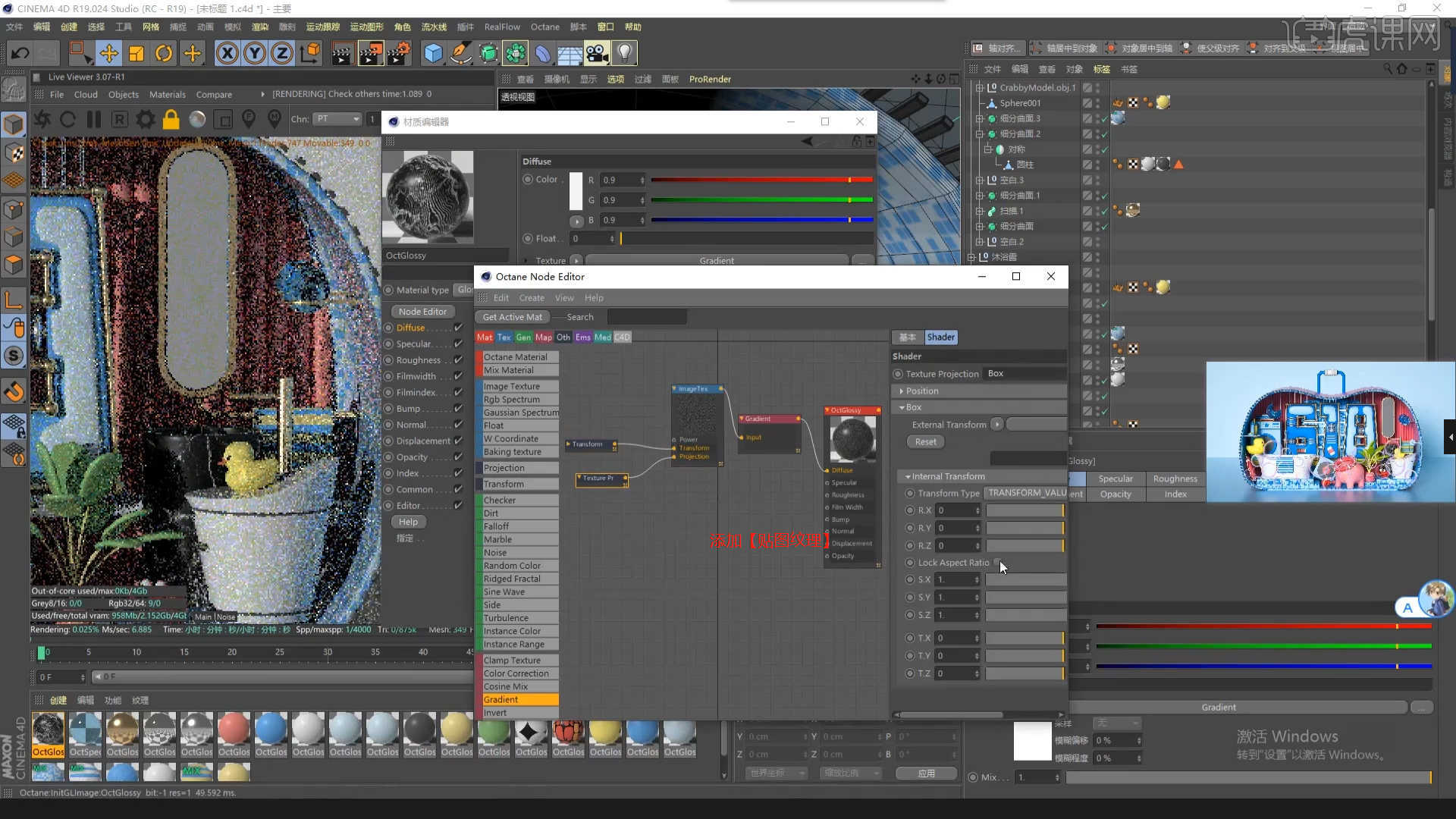The height and width of the screenshot is (819, 1456).
Task: Toggle the X-axis lock icon
Action: point(227,53)
